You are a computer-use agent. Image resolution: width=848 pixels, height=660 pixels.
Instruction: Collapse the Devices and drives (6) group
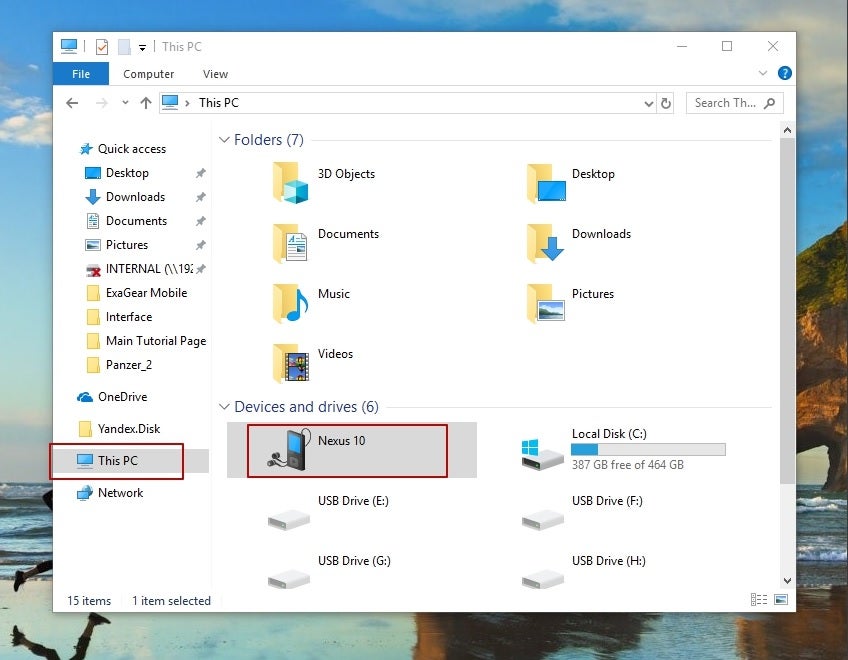pos(224,406)
